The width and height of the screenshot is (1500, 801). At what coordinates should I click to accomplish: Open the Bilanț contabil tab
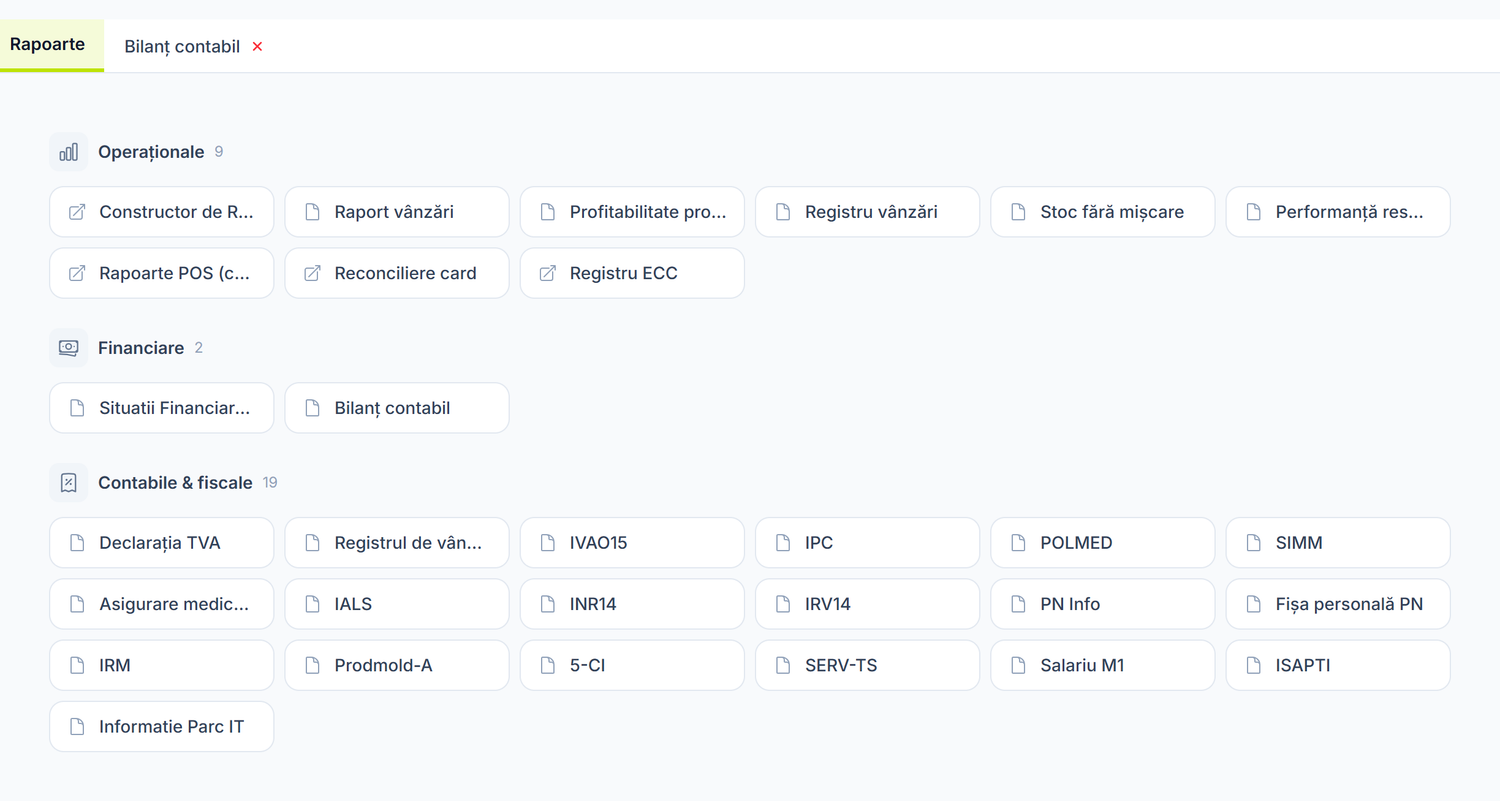coord(182,46)
